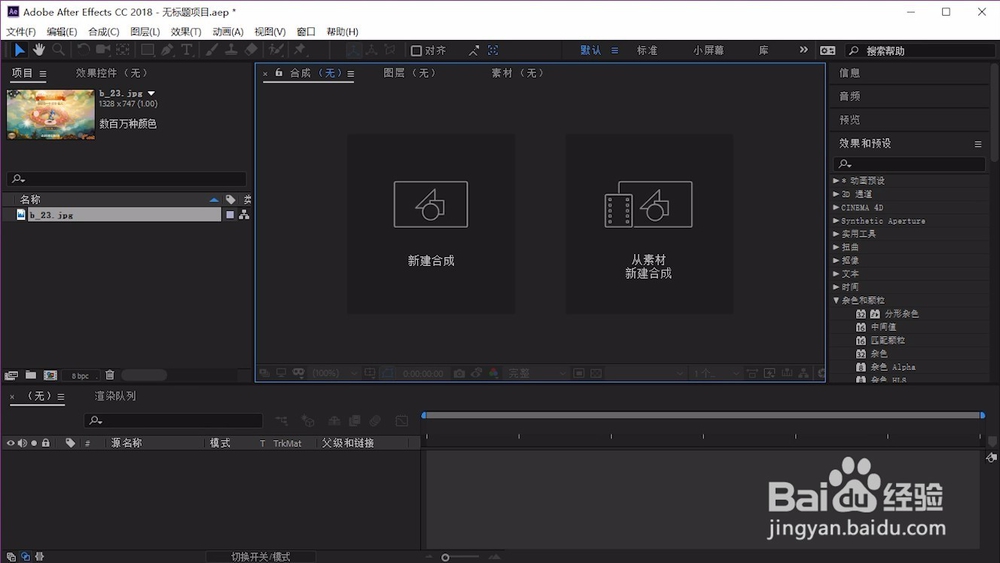Image resolution: width=1000 pixels, height=563 pixels.
Task: Delete selected project item with trash icon
Action: (110, 376)
